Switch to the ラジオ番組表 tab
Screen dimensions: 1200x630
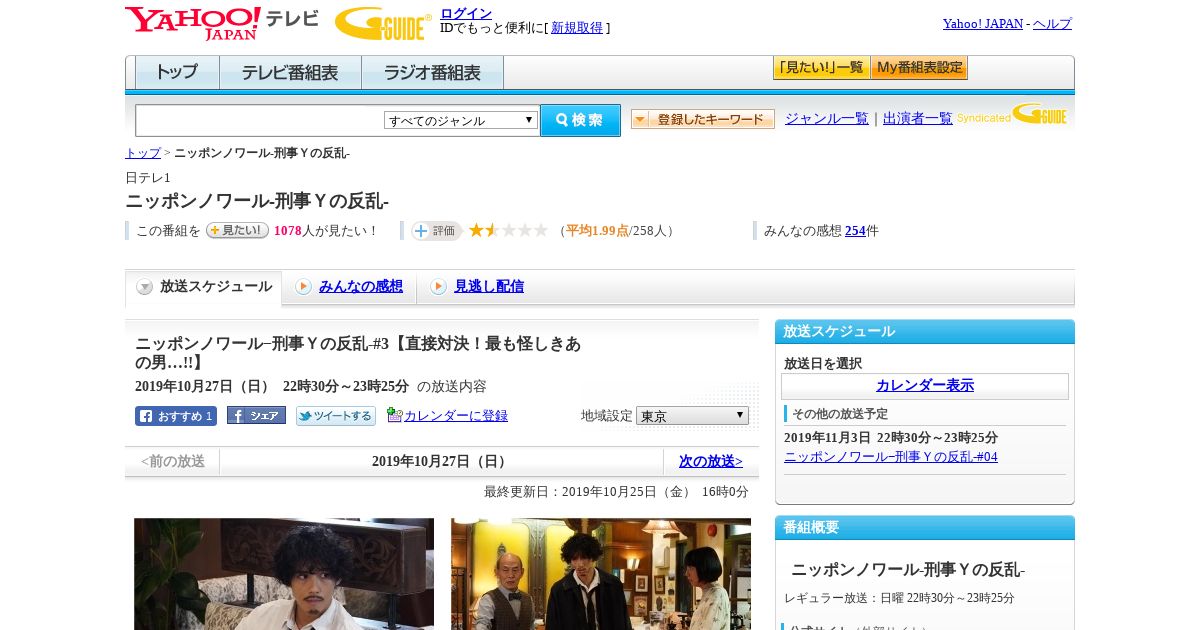pos(432,73)
